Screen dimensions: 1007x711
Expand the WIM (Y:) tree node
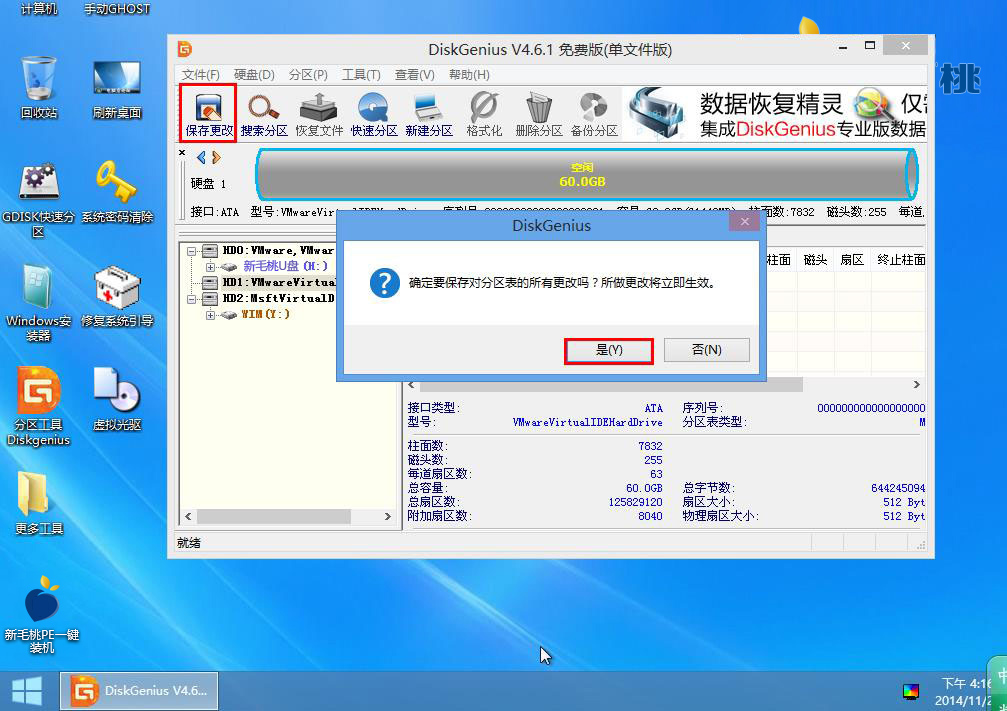210,315
